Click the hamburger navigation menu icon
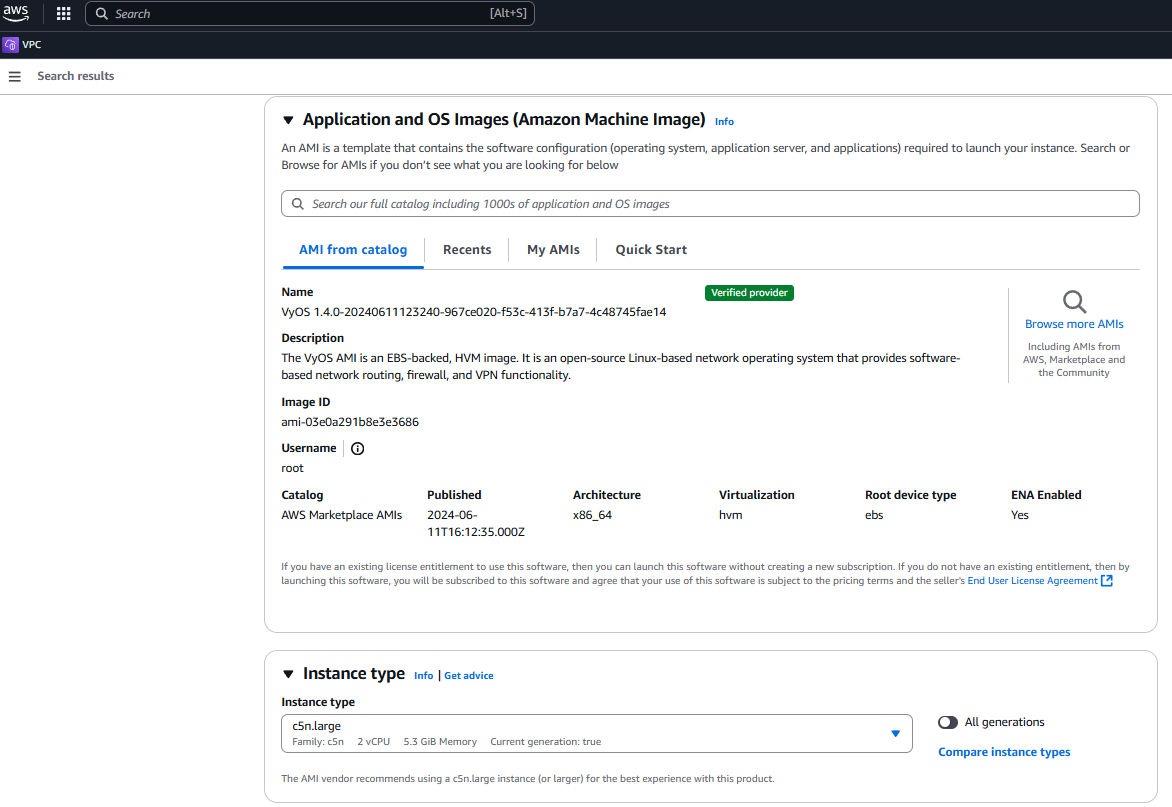The image size is (1172, 807). pyautogui.click(x=14, y=76)
